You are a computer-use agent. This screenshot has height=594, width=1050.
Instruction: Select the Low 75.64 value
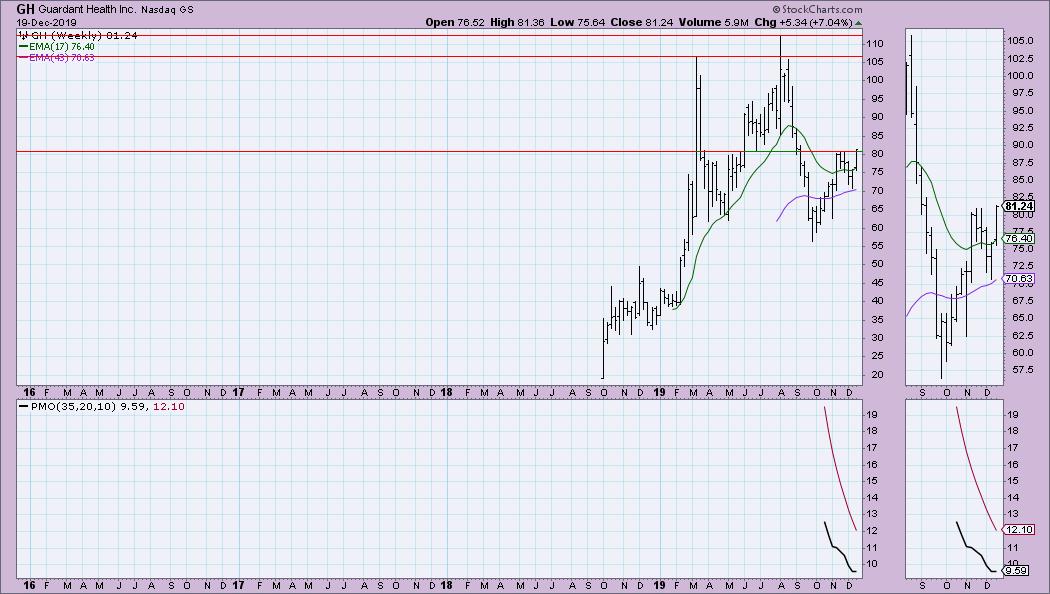point(577,22)
